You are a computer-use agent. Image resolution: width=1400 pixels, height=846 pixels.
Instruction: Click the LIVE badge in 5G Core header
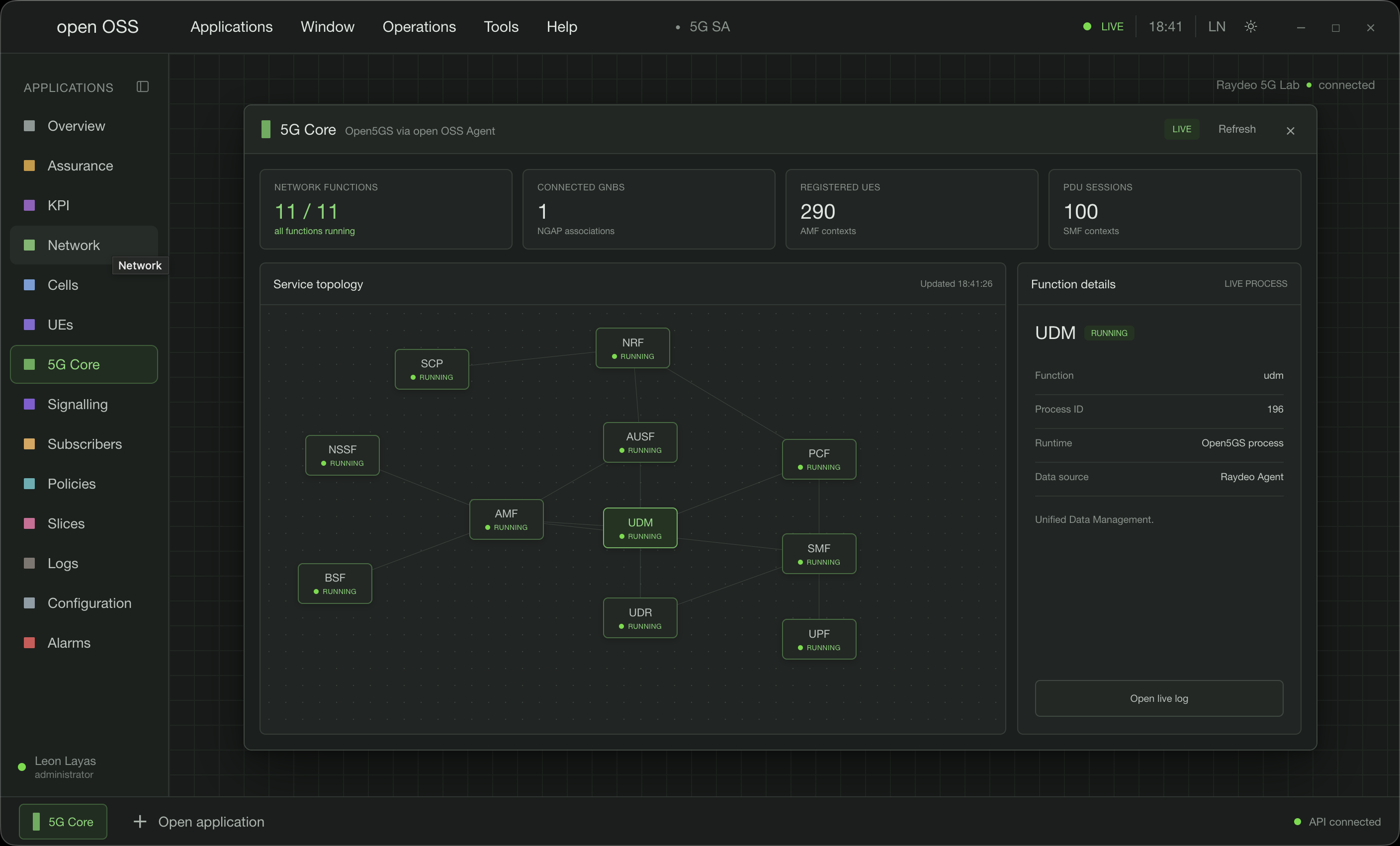click(1182, 129)
